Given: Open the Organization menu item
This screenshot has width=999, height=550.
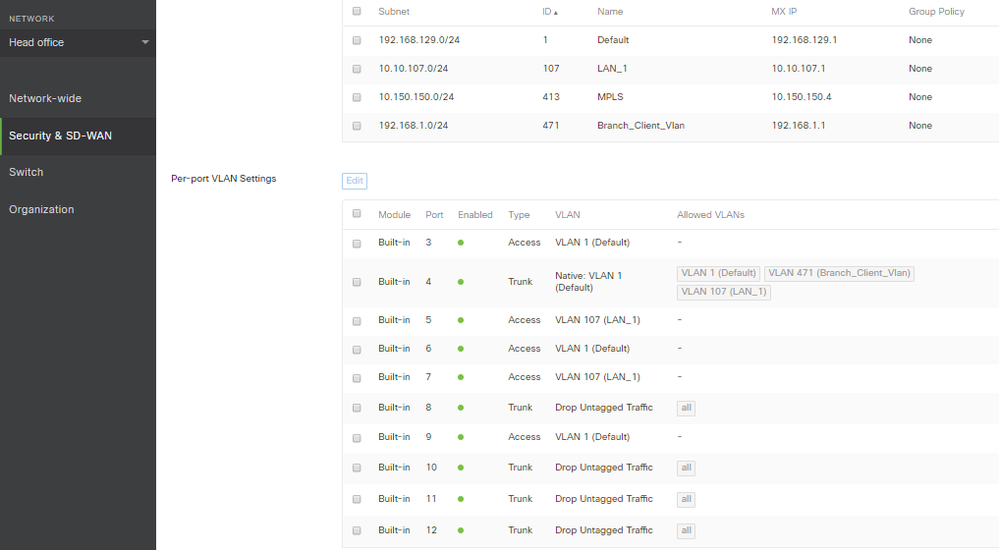Looking at the screenshot, I should 41,209.
